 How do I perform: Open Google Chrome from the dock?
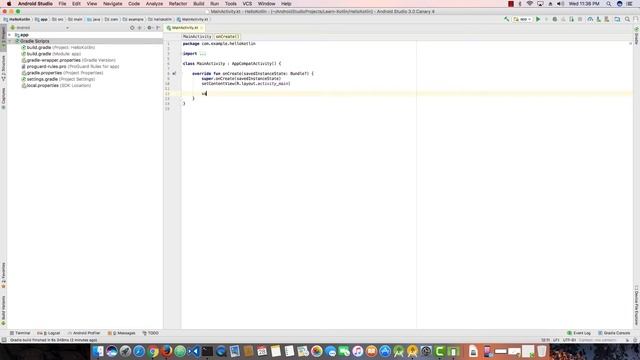coord(153,351)
